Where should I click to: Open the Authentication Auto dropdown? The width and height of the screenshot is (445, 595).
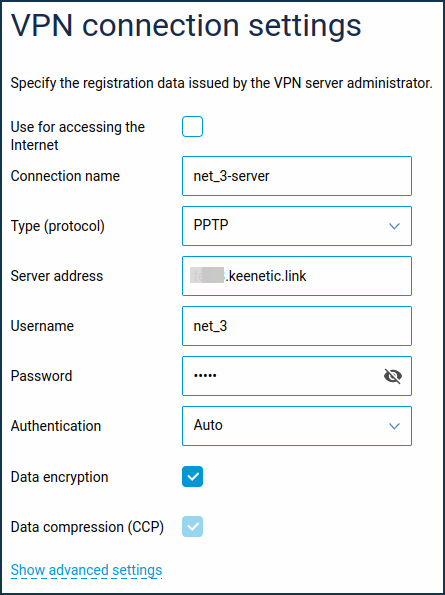297,426
